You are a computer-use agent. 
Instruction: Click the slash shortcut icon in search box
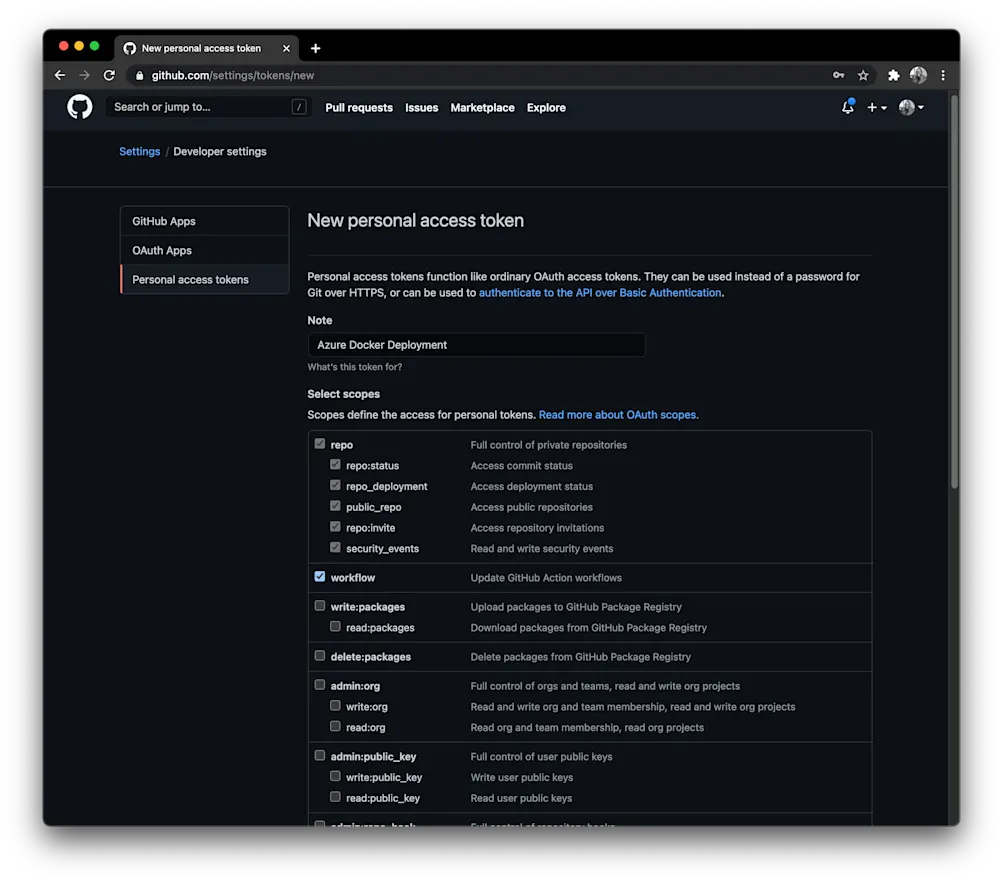(x=299, y=107)
